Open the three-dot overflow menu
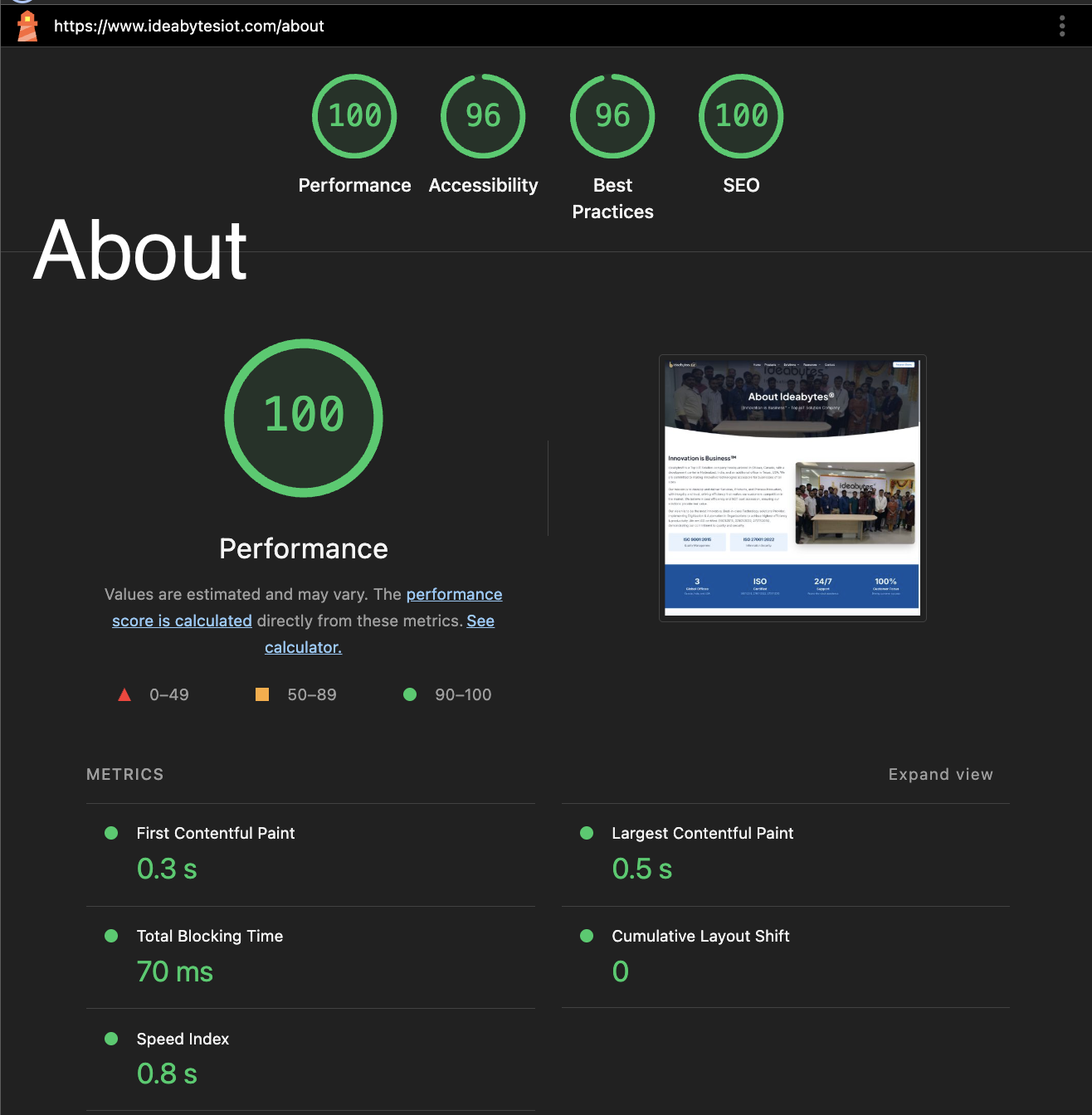Screen dimensions: 1092x1115 coord(1061,26)
